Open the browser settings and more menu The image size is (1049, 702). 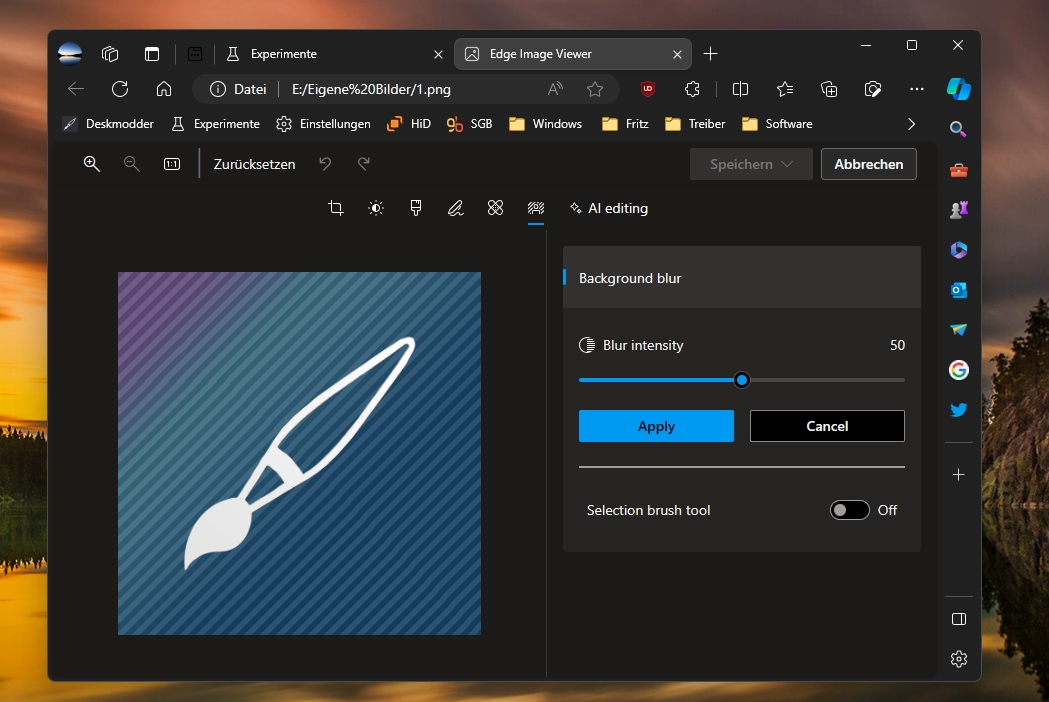917,89
